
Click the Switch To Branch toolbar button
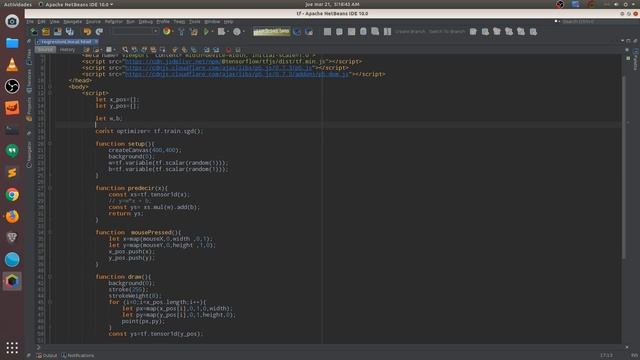pos(447,31)
